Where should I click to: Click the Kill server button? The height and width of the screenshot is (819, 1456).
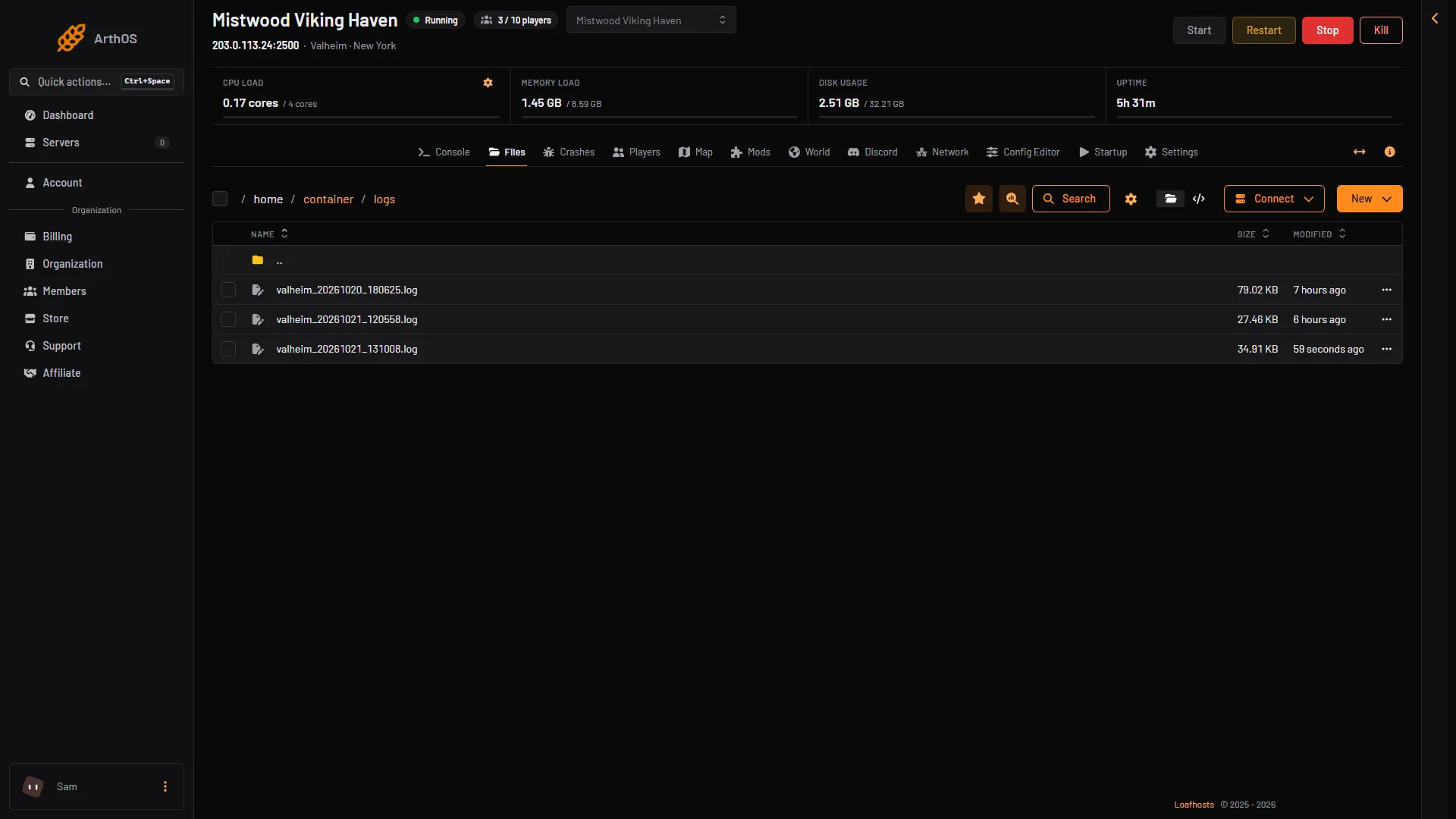[x=1381, y=30]
